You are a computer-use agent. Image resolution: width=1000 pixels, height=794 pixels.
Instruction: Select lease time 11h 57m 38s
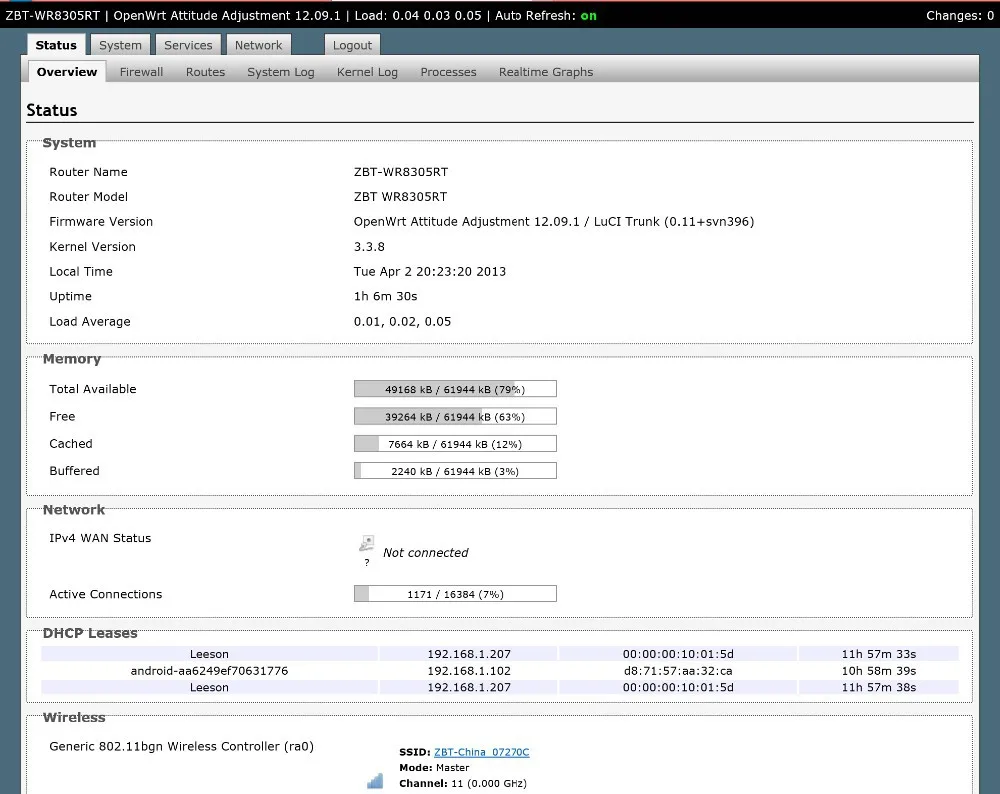coord(879,687)
